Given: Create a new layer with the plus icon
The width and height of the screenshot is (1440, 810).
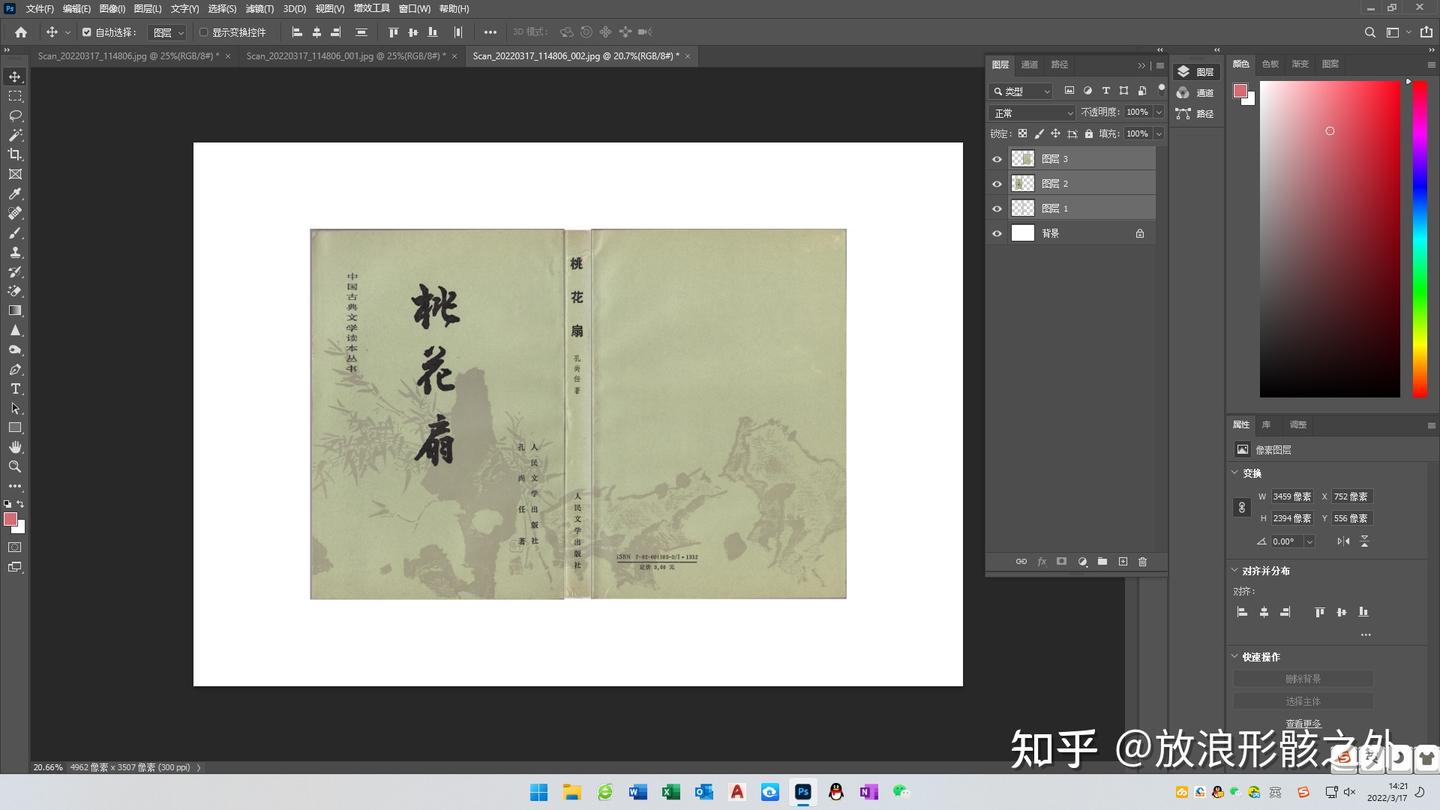Looking at the screenshot, I should click(1123, 562).
